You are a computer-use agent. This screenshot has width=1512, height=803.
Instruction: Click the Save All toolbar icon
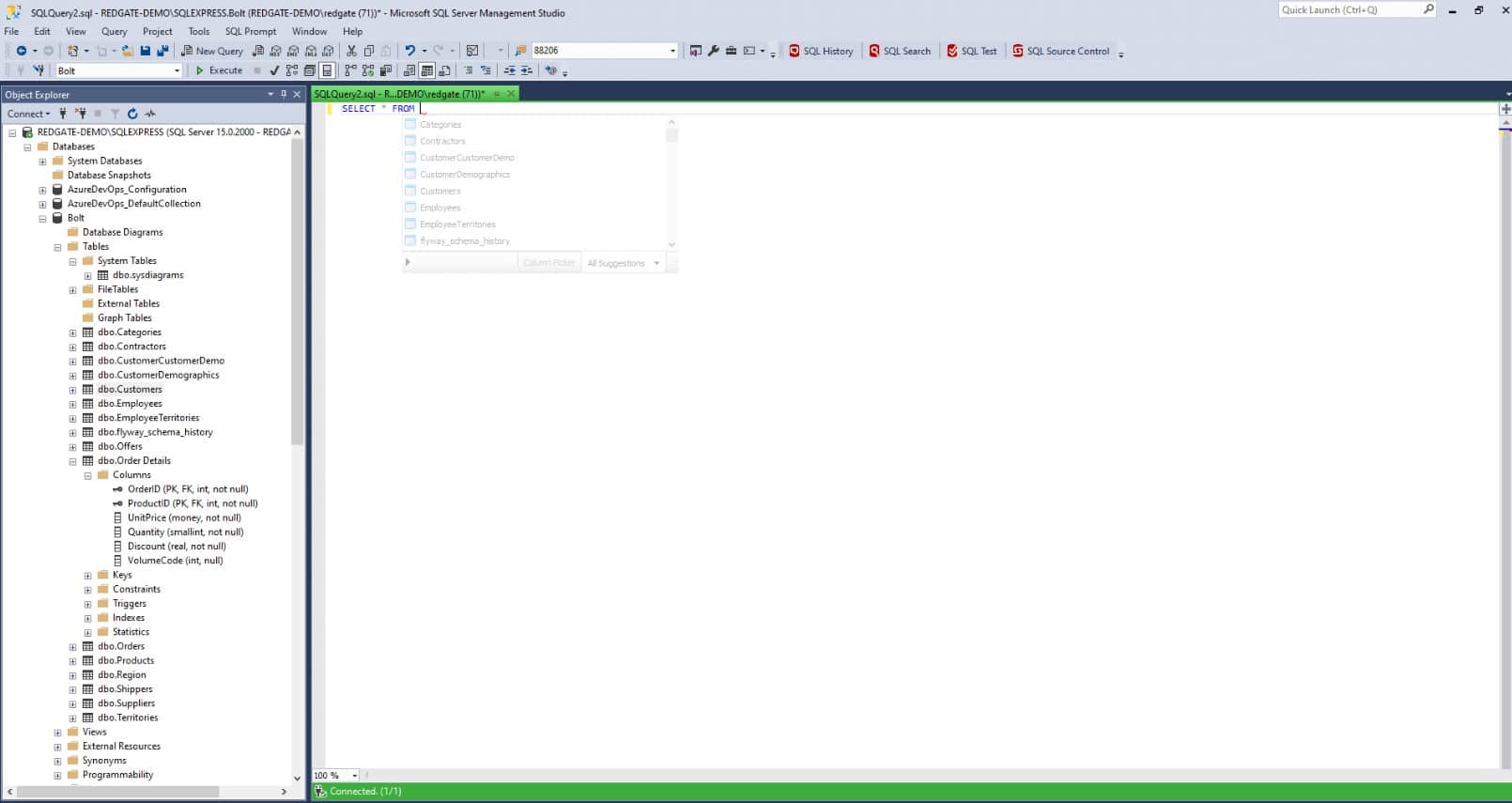(x=162, y=51)
